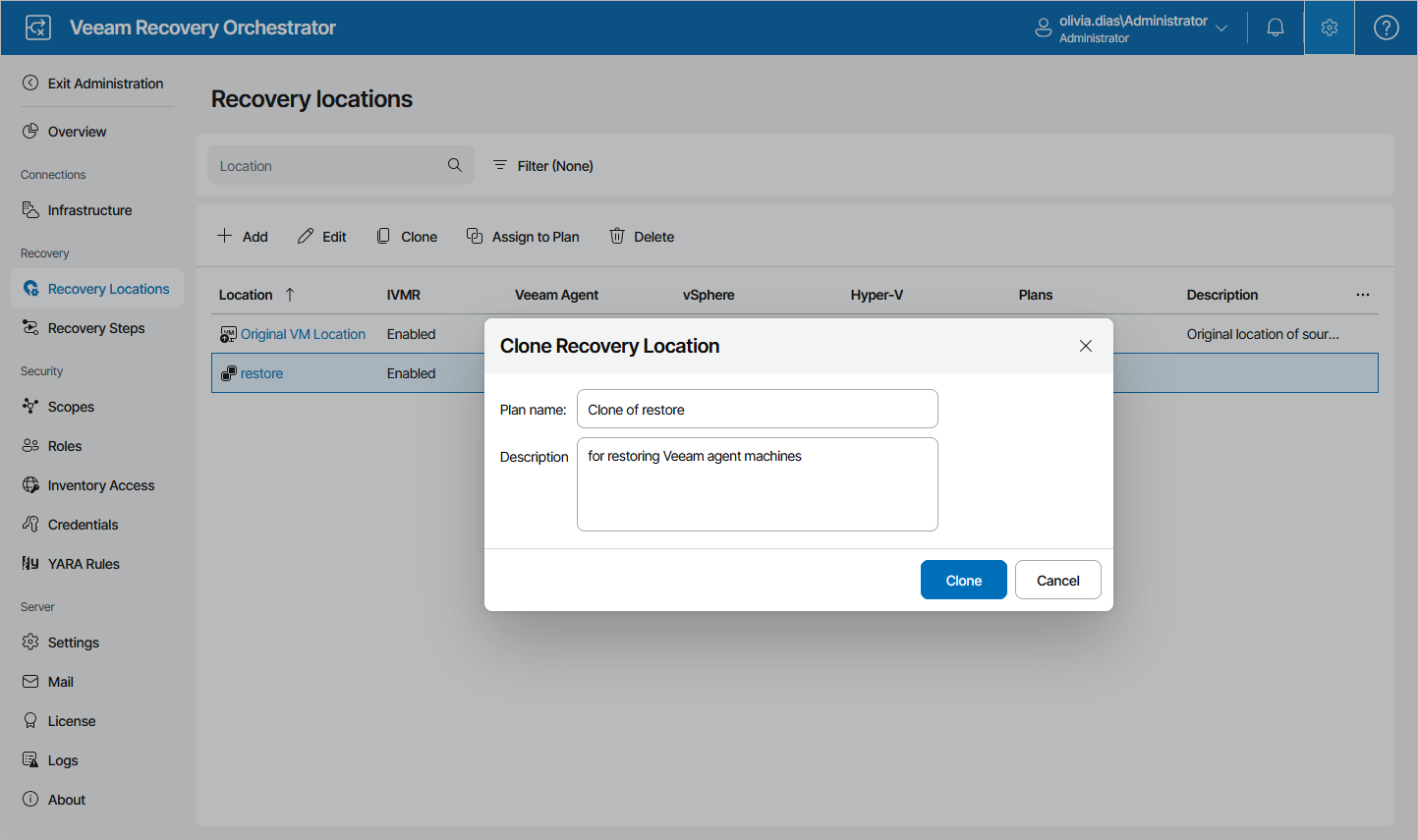Click the Exit Administration back arrow icon
This screenshot has height=840, width=1418.
[30, 83]
